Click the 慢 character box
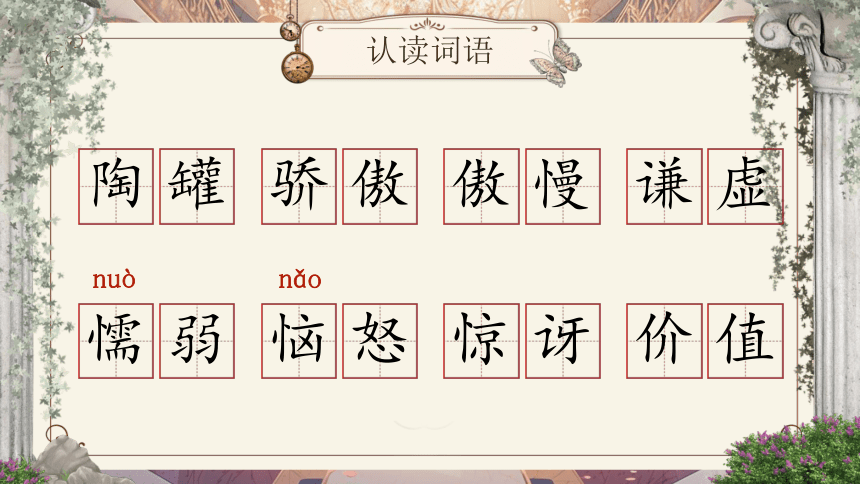The height and width of the screenshot is (484, 860). click(563, 187)
